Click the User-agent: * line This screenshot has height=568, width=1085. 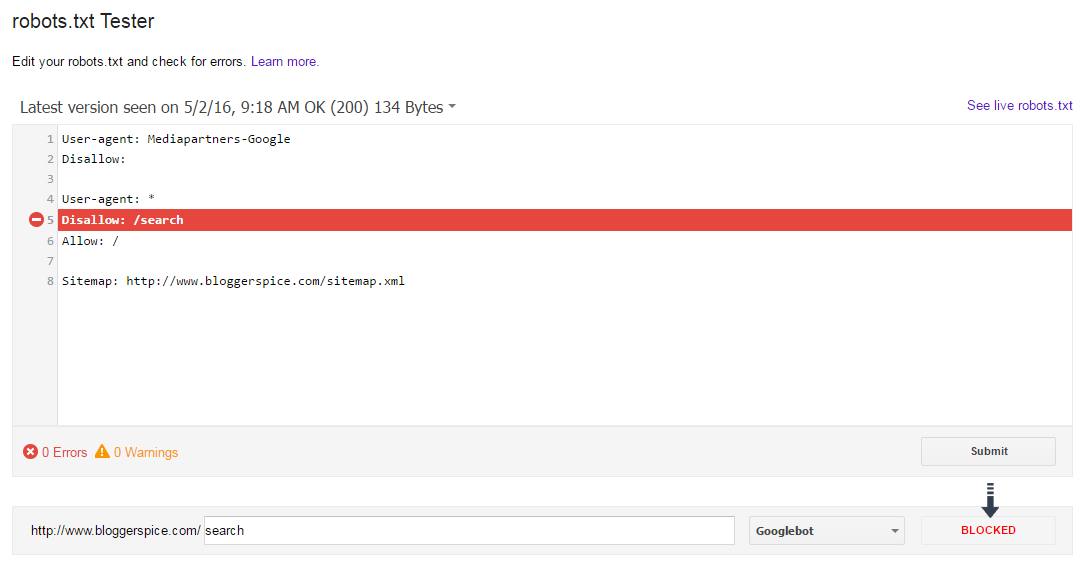[108, 199]
